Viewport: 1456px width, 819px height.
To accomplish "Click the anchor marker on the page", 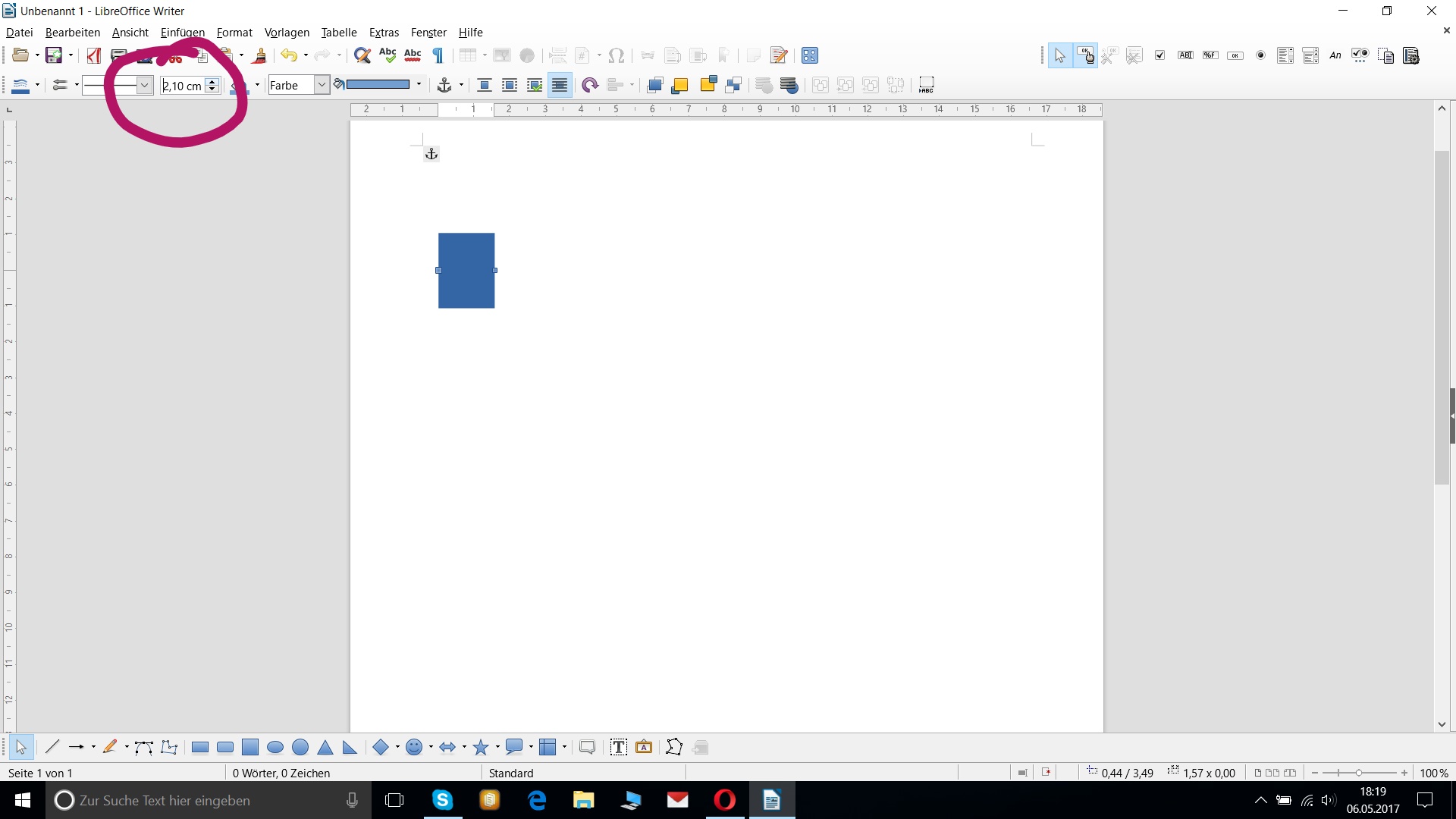I will [431, 154].
